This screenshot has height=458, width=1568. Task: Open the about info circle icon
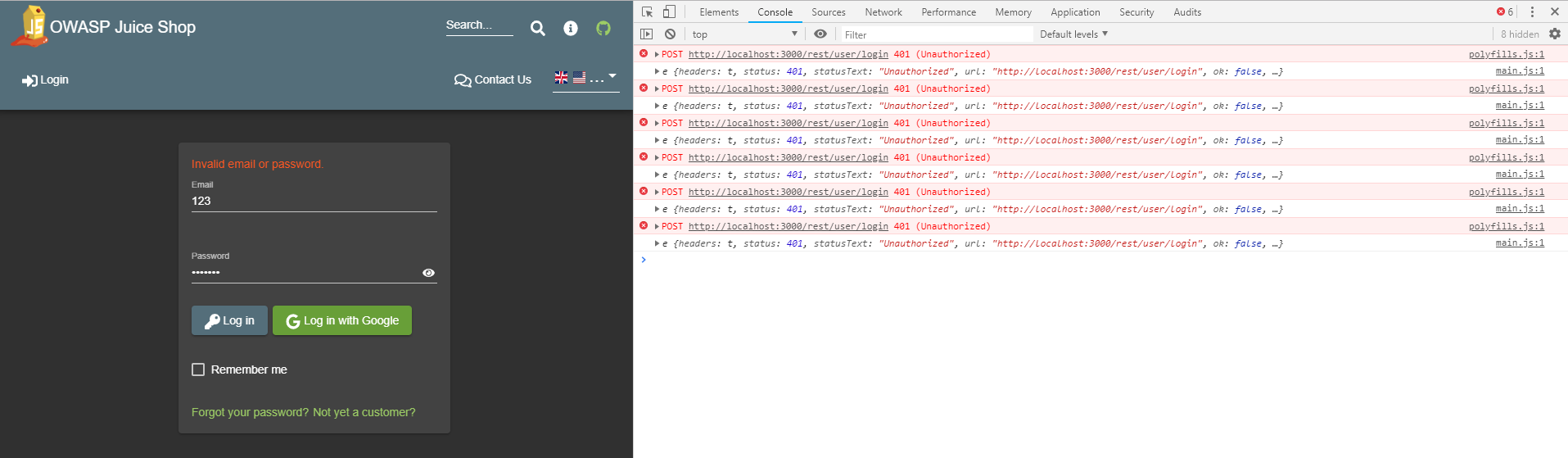[571, 29]
